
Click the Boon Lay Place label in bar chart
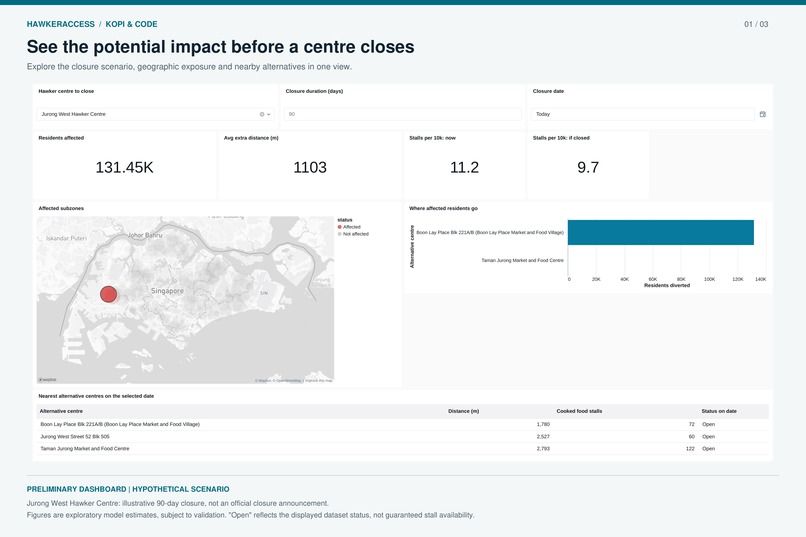coord(490,233)
